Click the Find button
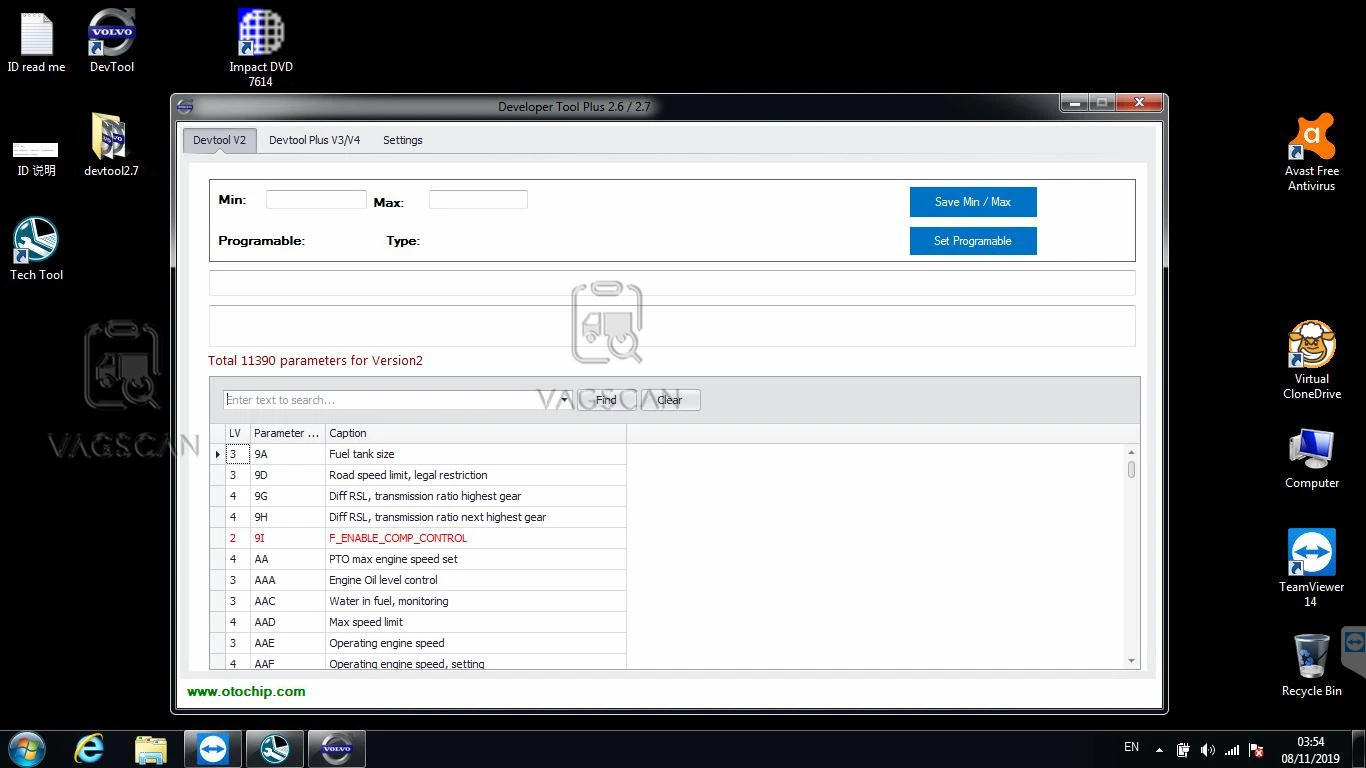Image resolution: width=1366 pixels, height=768 pixels. 606,400
